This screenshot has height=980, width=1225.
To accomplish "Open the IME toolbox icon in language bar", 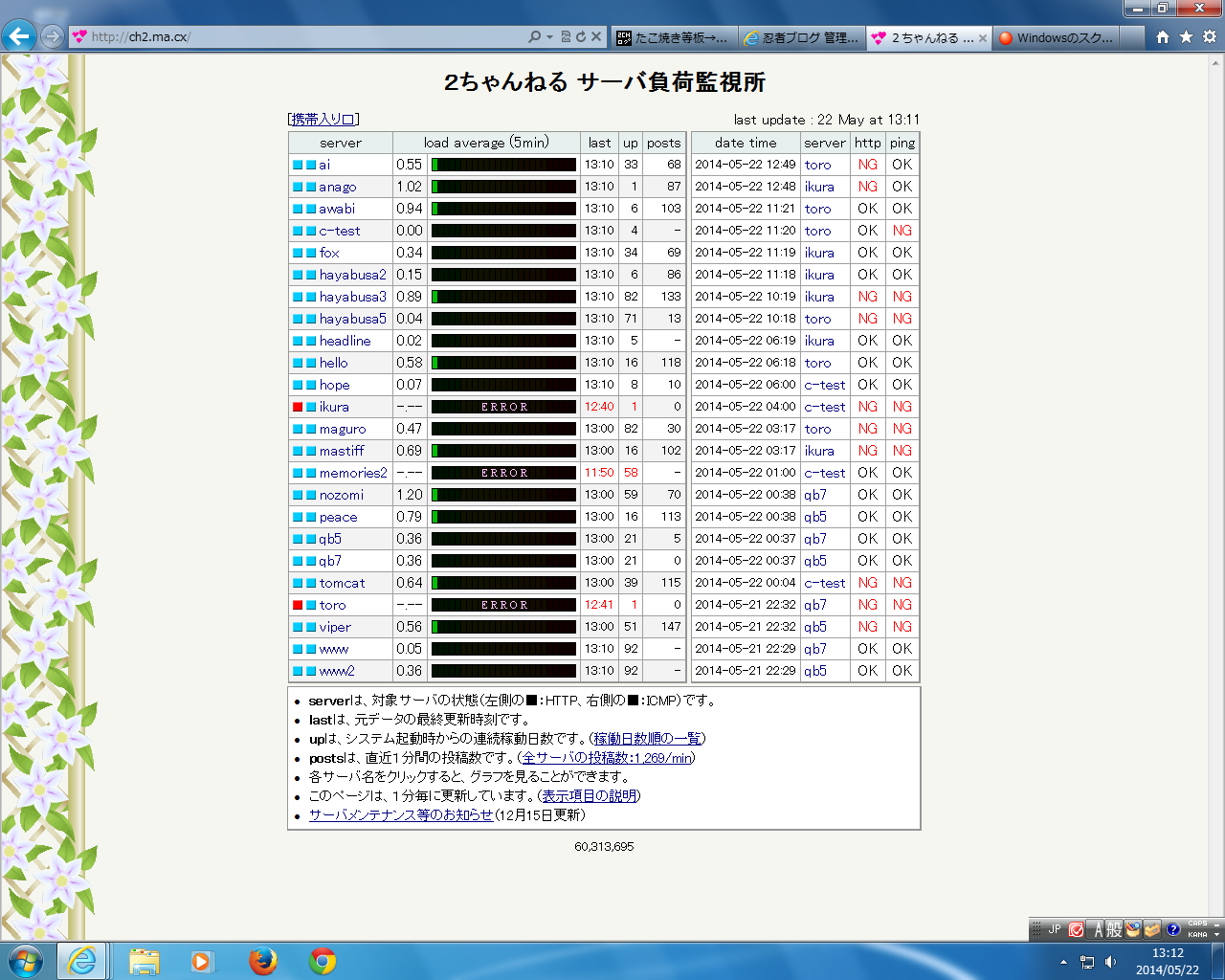I will (1152, 929).
